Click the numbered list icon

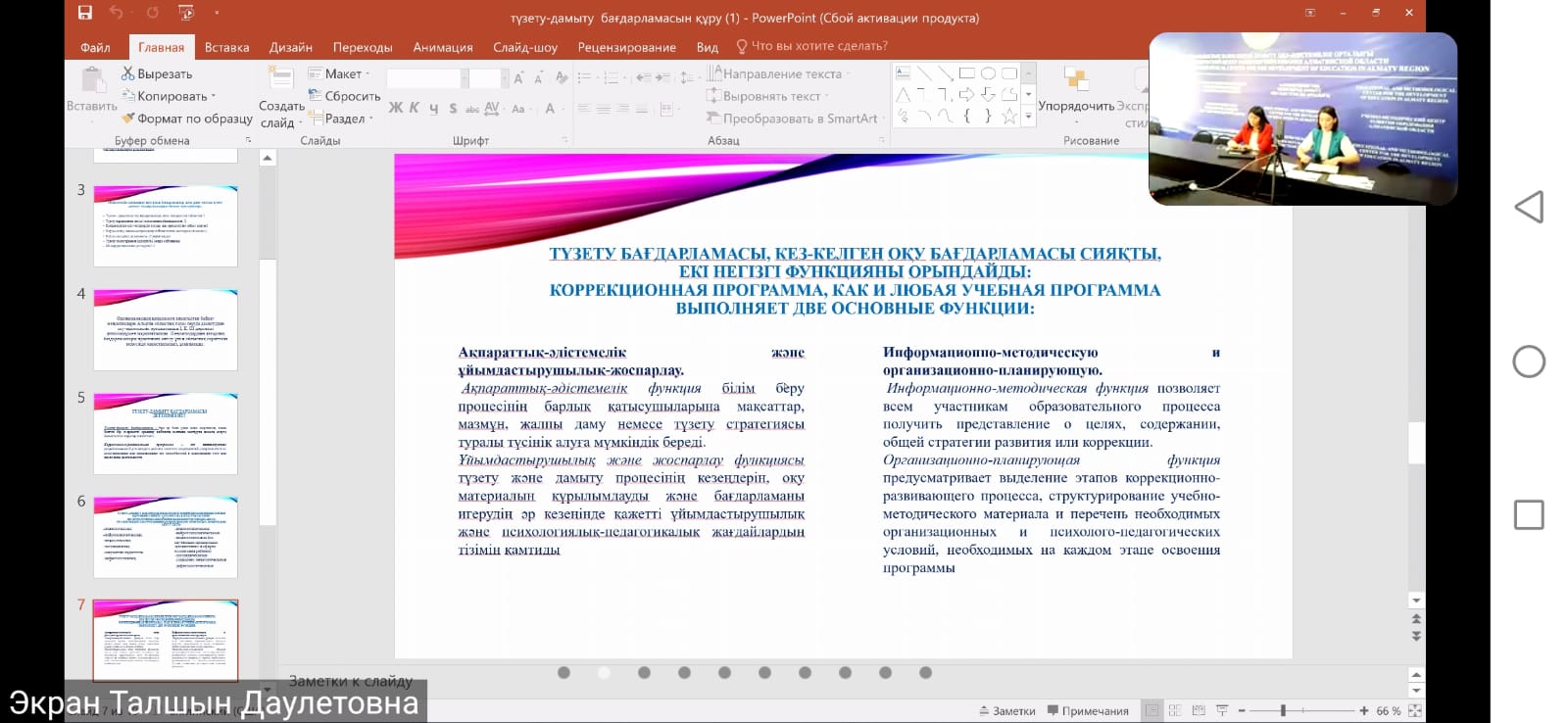click(x=612, y=77)
